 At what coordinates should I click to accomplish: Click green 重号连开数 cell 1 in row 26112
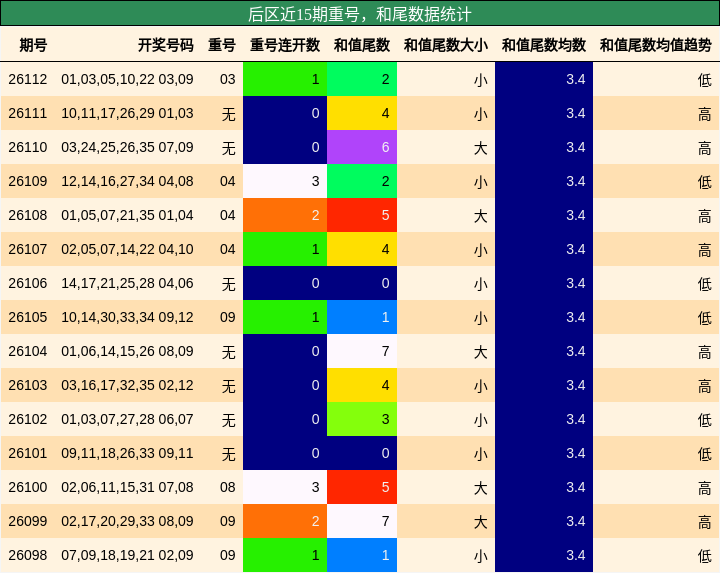285,79
